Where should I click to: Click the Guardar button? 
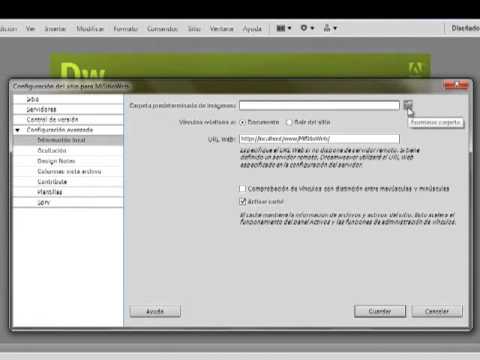point(380,311)
